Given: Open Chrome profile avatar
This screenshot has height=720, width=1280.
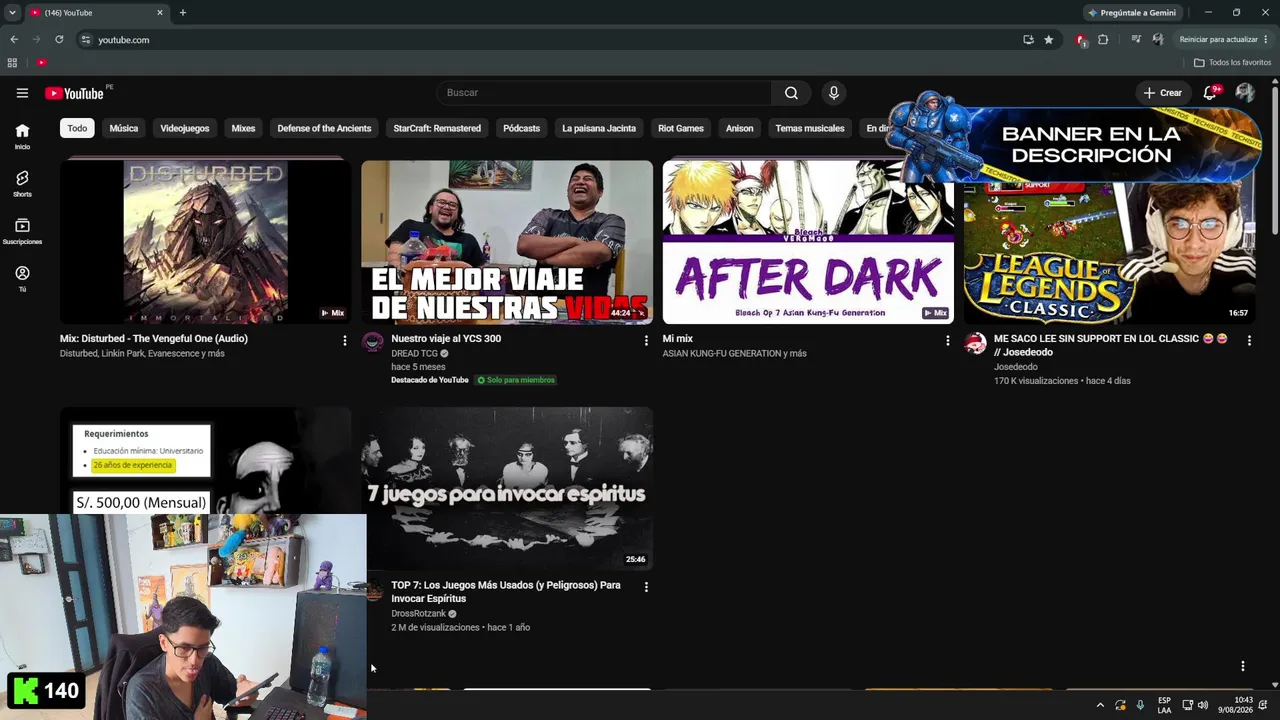Looking at the screenshot, I should [x=1158, y=40].
